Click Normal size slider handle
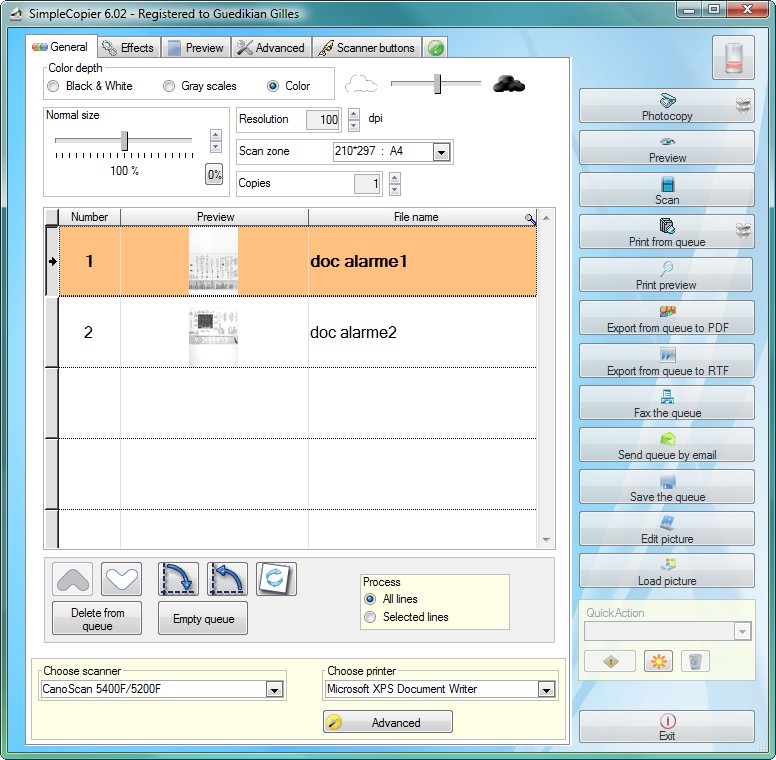The width and height of the screenshot is (776, 760). [125, 141]
